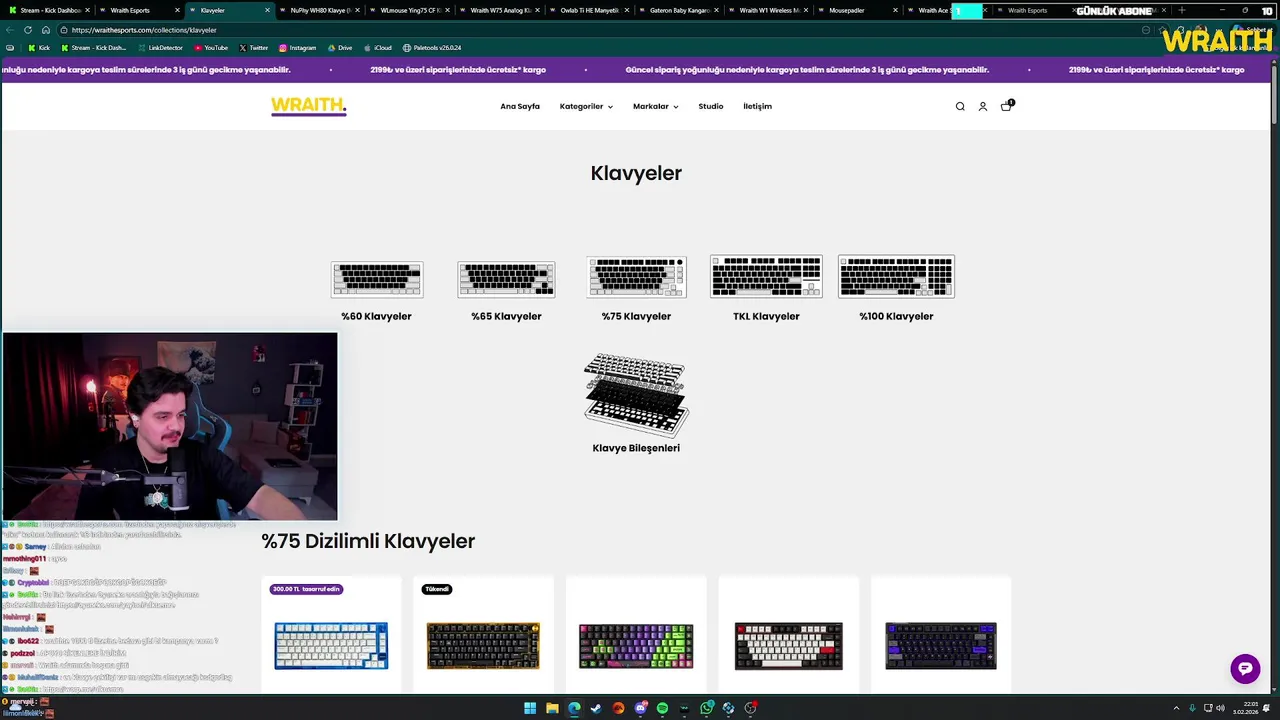Image resolution: width=1280 pixels, height=720 pixels.
Task: Open iCloud bookmark
Action: [378, 48]
